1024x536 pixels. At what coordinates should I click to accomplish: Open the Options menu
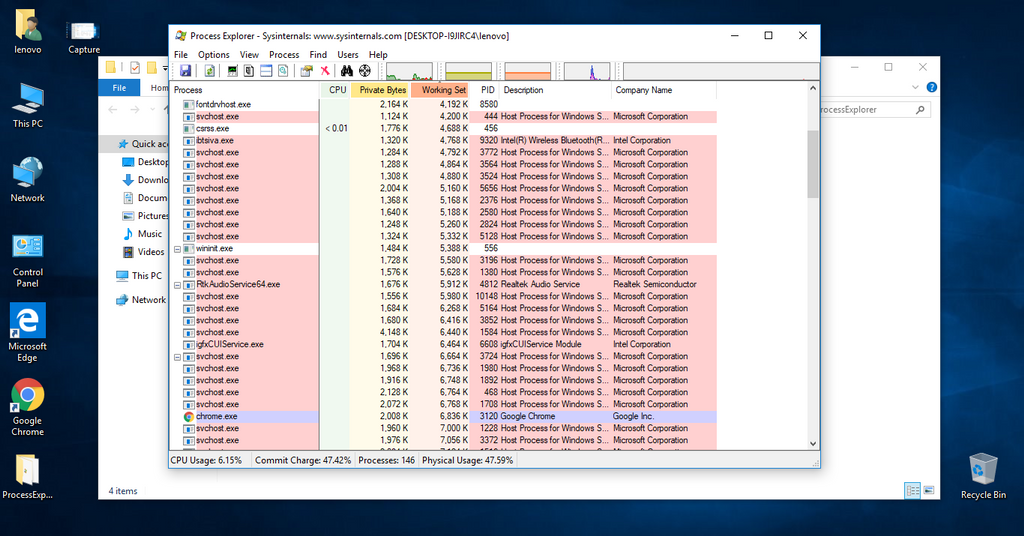point(214,55)
